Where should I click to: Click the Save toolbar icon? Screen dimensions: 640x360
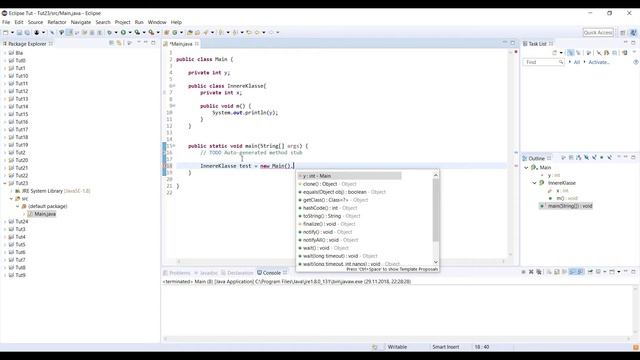19,32
